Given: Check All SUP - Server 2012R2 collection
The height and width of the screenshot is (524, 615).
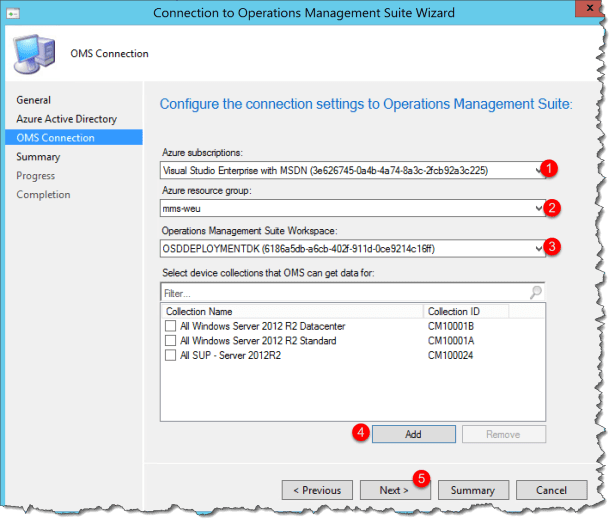Looking at the screenshot, I should pyautogui.click(x=171, y=355).
